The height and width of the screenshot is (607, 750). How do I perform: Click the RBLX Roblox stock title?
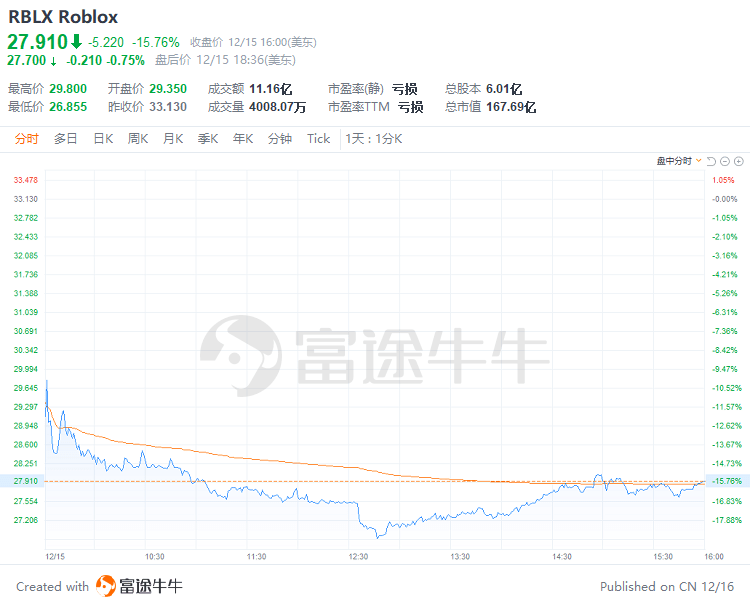click(x=63, y=17)
